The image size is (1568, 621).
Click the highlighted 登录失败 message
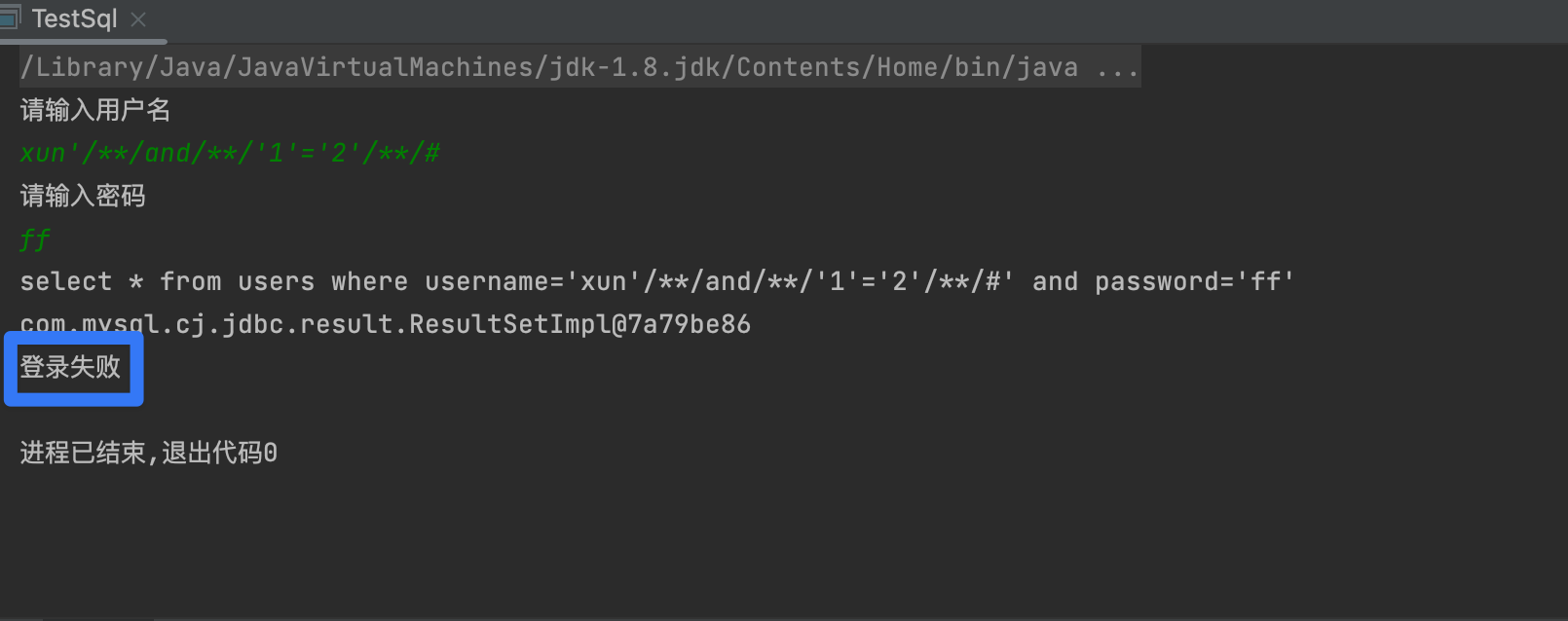[x=71, y=367]
